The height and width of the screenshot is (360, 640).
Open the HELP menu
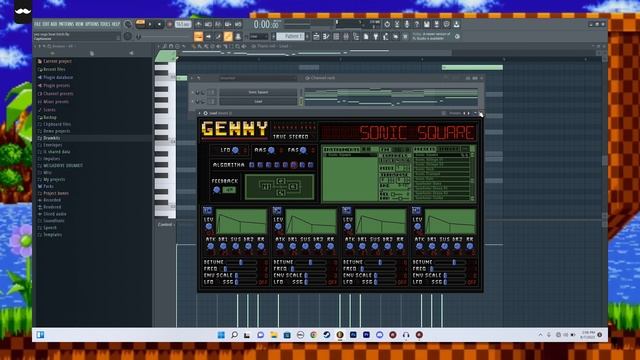click(116, 24)
